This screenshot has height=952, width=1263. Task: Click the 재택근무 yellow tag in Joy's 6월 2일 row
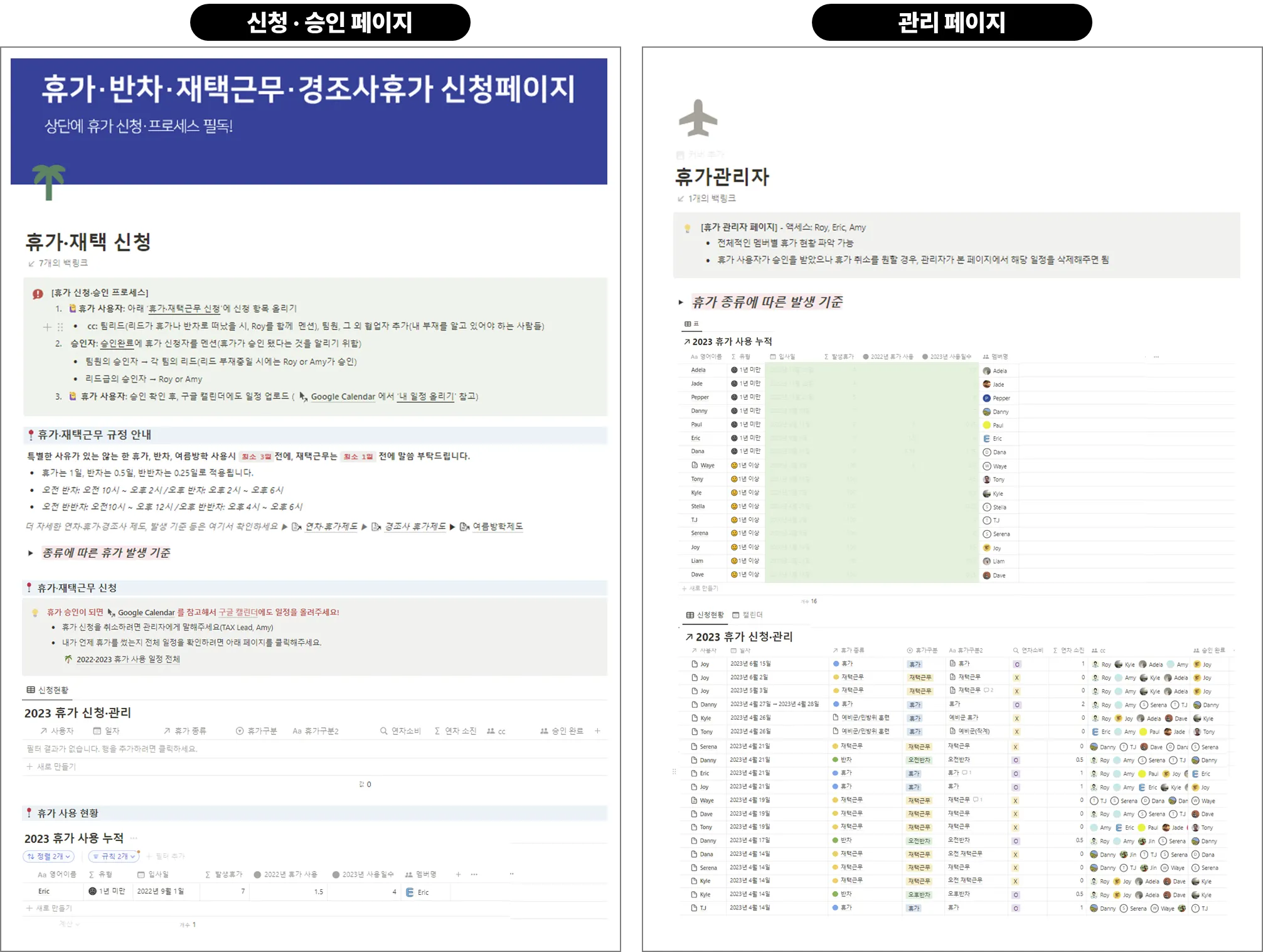point(920,678)
